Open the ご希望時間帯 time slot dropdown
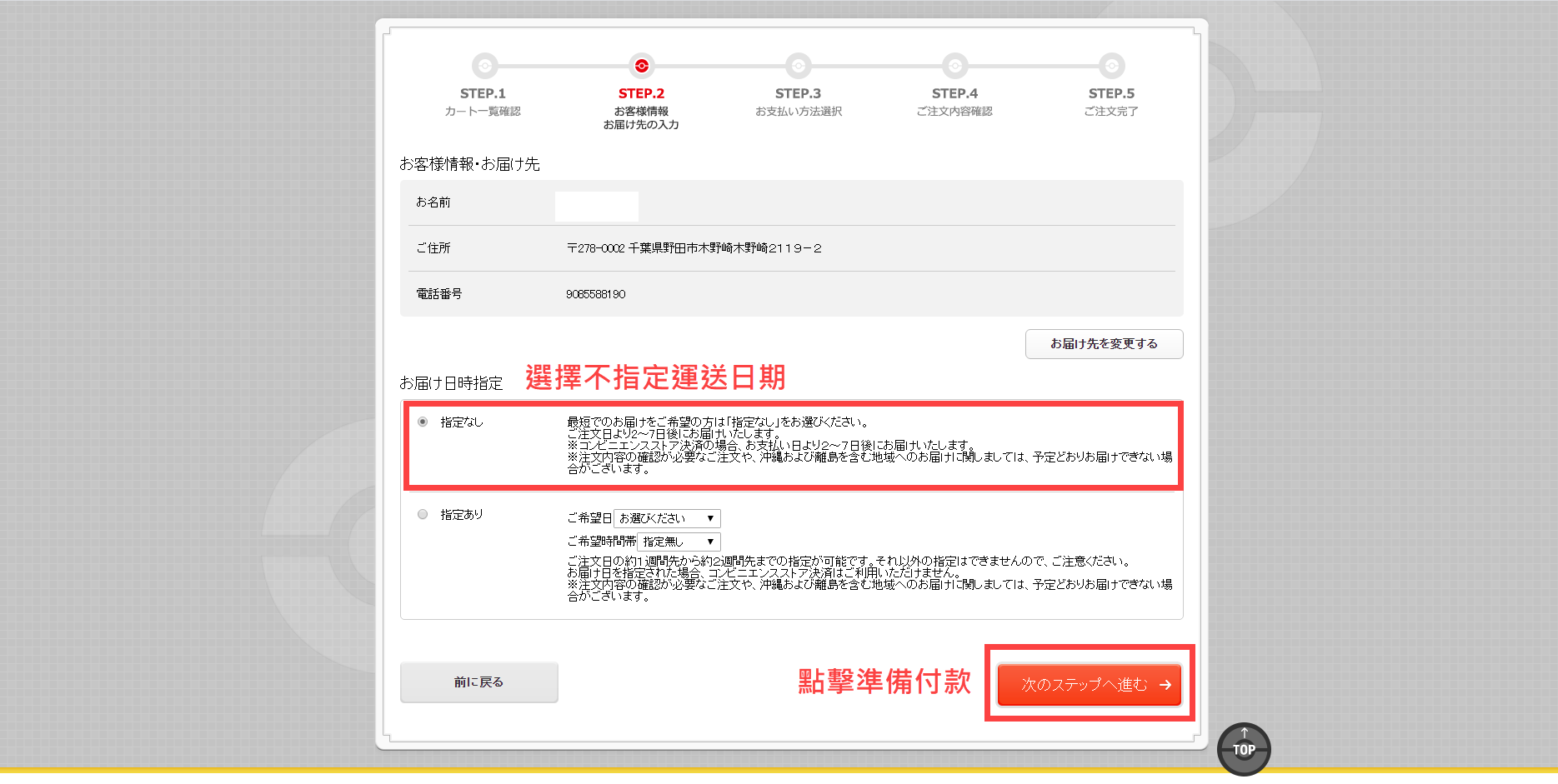 tap(679, 542)
